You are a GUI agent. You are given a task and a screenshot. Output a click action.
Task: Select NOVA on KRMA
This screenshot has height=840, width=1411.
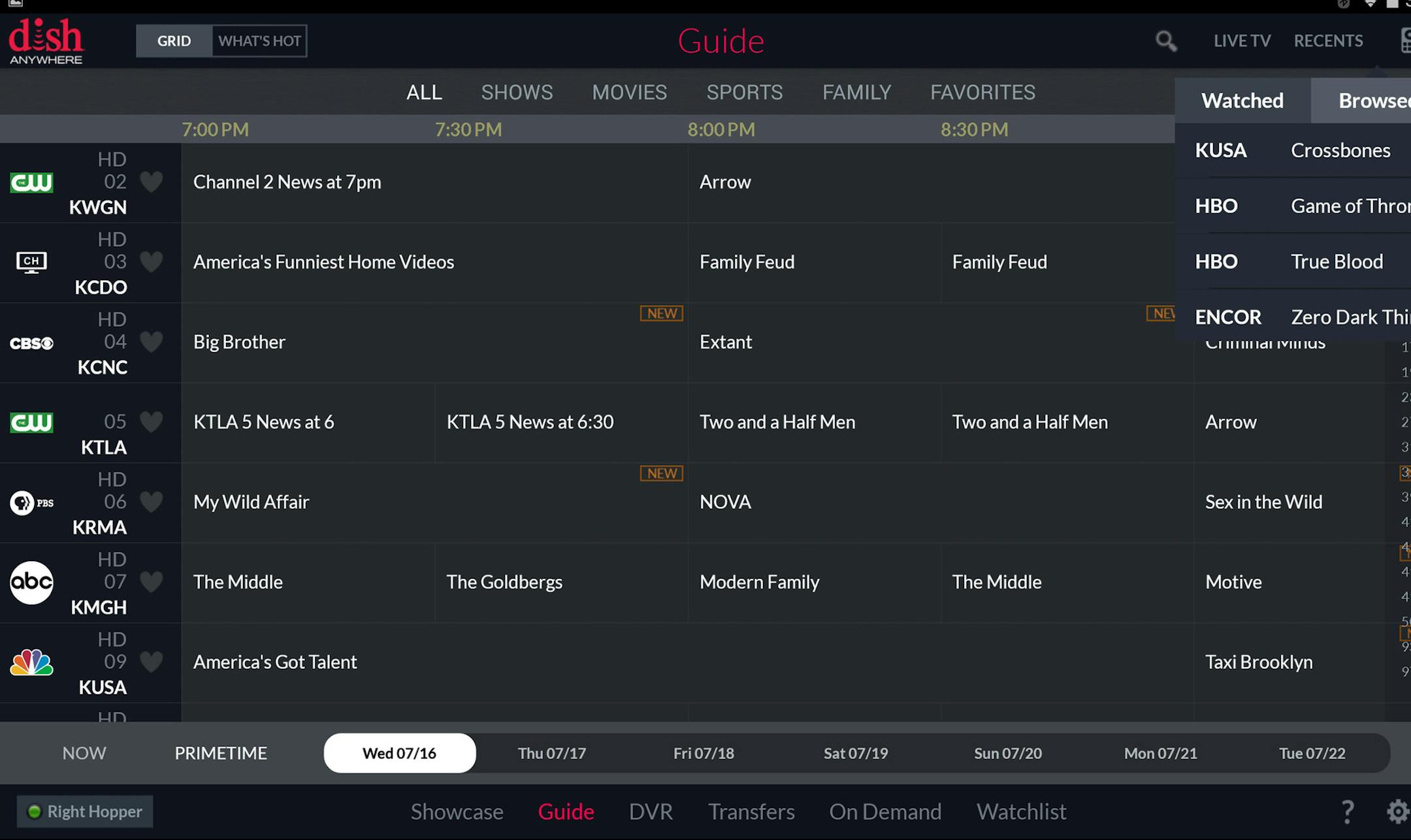tap(941, 502)
